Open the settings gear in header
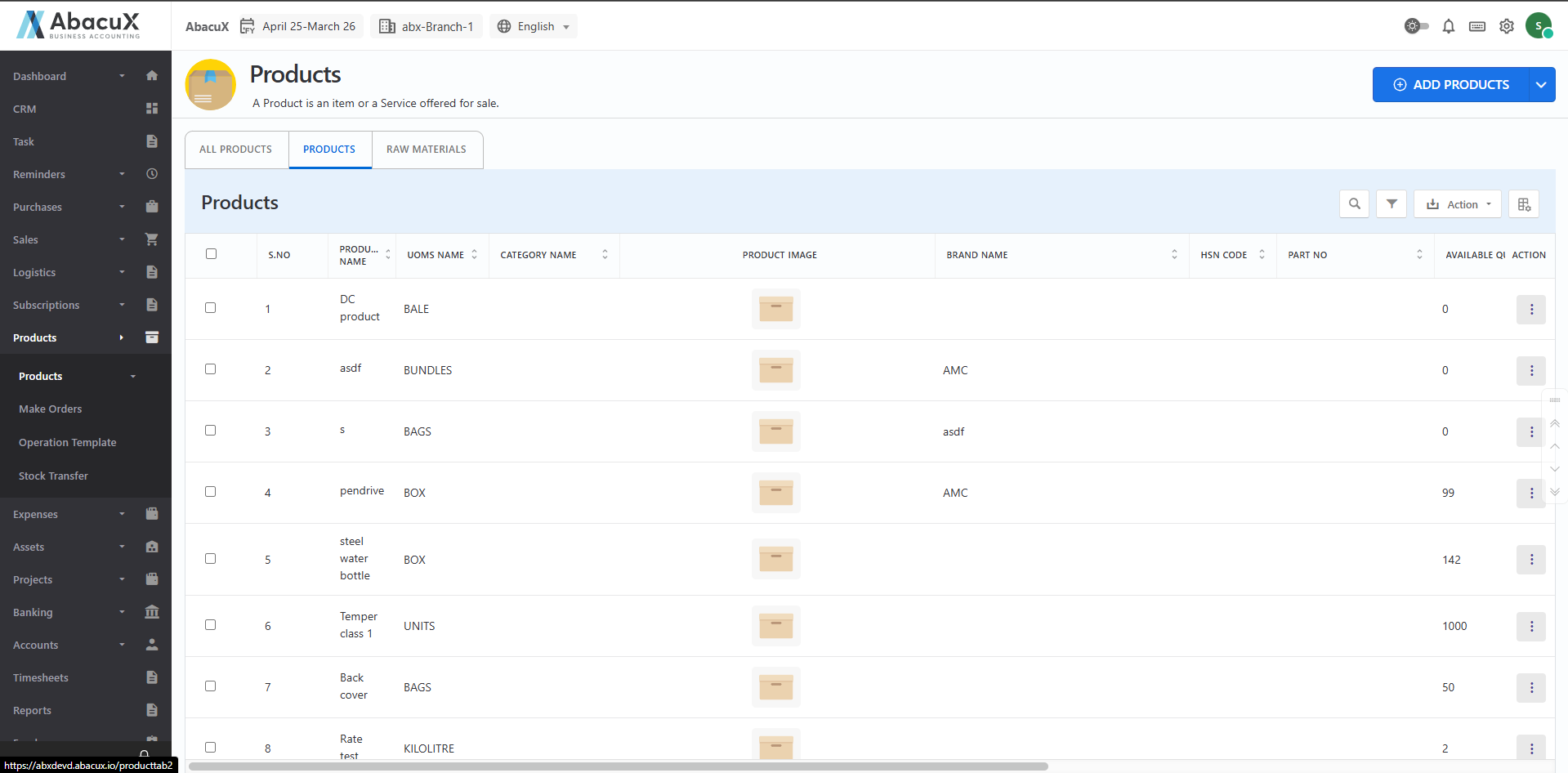Screen dimensions: 1568x773 (1506, 26)
